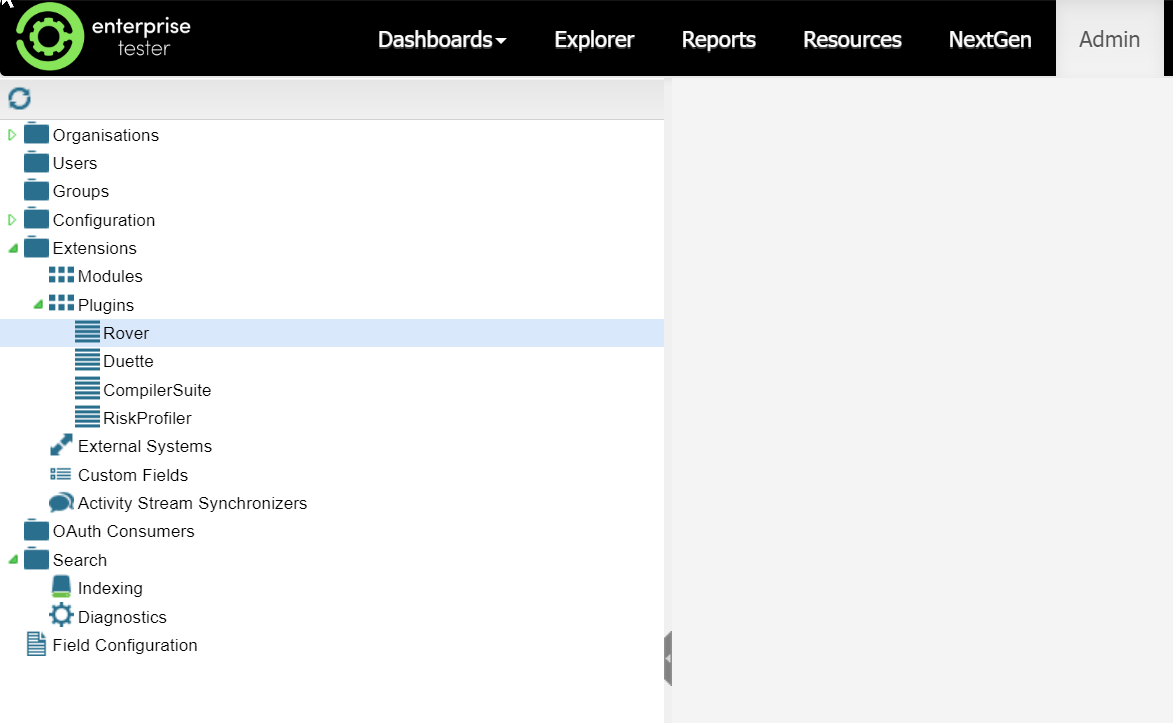This screenshot has width=1173, height=723.
Task: Collapse the Extensions tree node
Action: (12, 248)
